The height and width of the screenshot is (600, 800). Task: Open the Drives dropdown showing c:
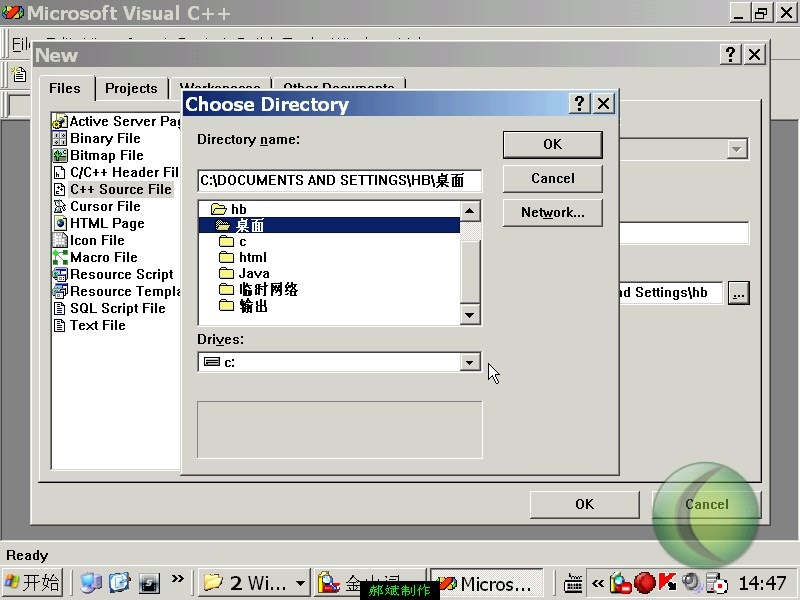coord(469,362)
